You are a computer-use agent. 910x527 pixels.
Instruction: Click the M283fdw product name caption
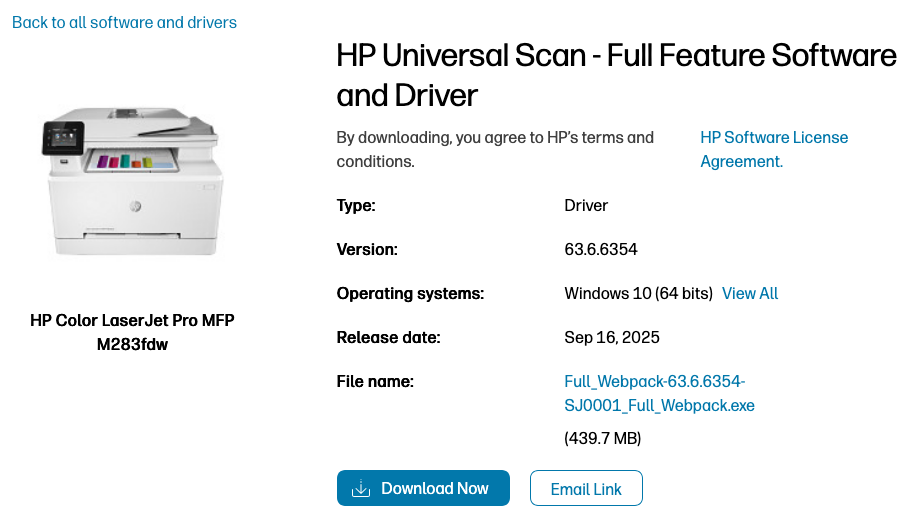tap(132, 332)
